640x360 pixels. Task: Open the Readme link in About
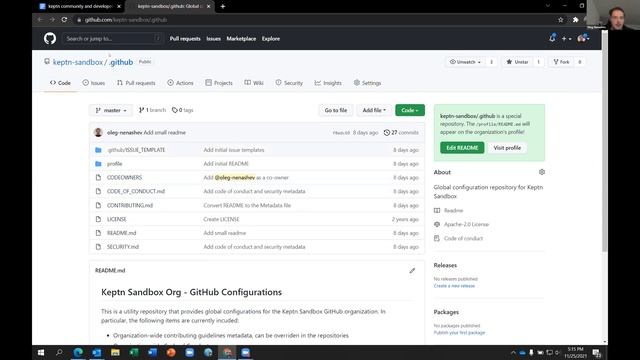[x=453, y=211]
